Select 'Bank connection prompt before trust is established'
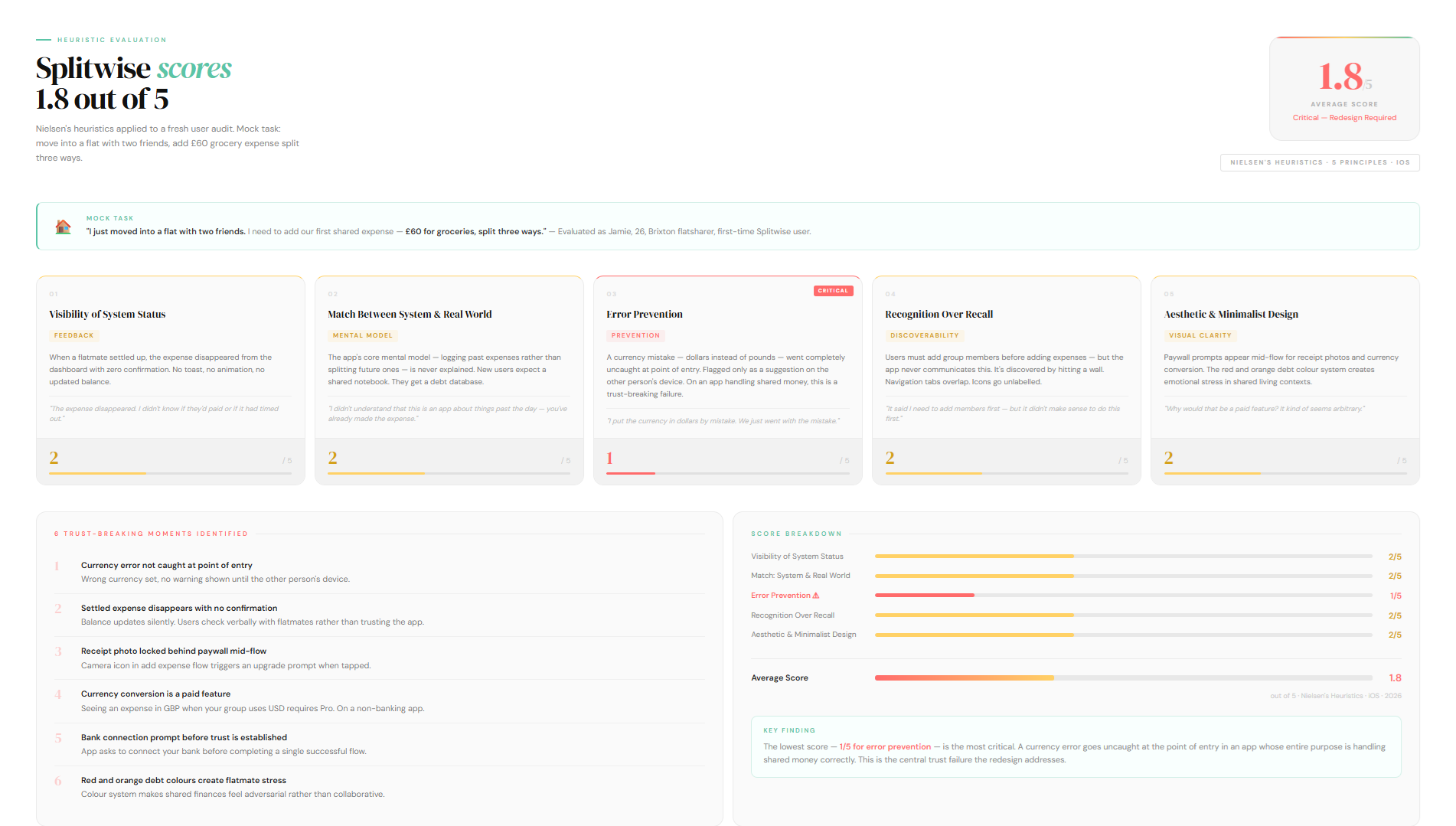Viewport: 1456px width, 826px height. coord(184,738)
